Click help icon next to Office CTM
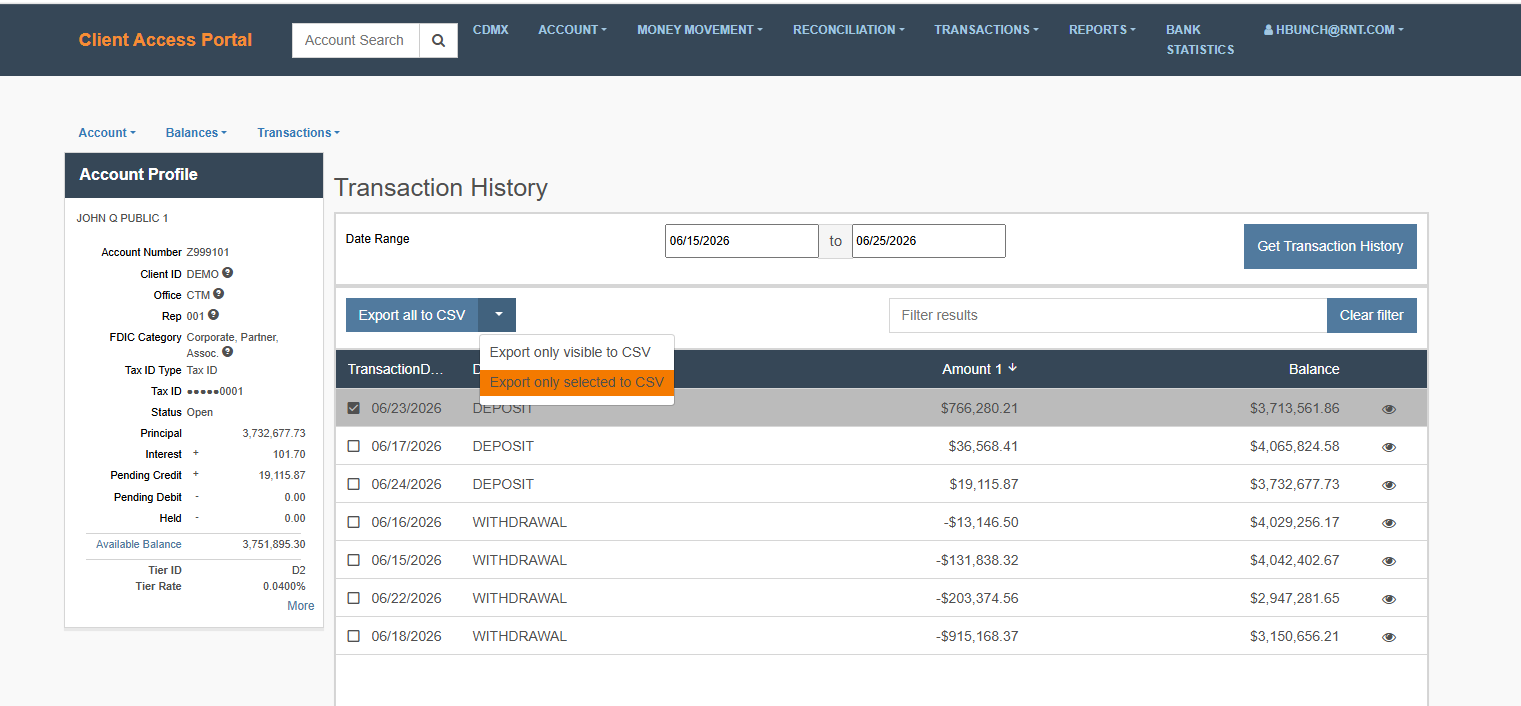This screenshot has width=1521, height=706. (219, 294)
